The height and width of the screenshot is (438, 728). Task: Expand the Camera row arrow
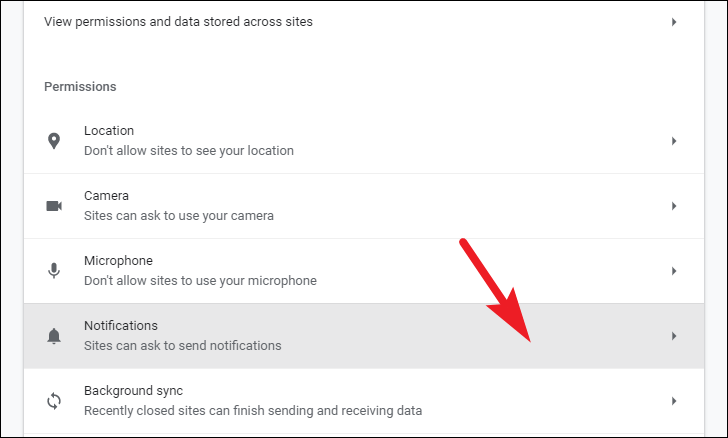click(674, 206)
